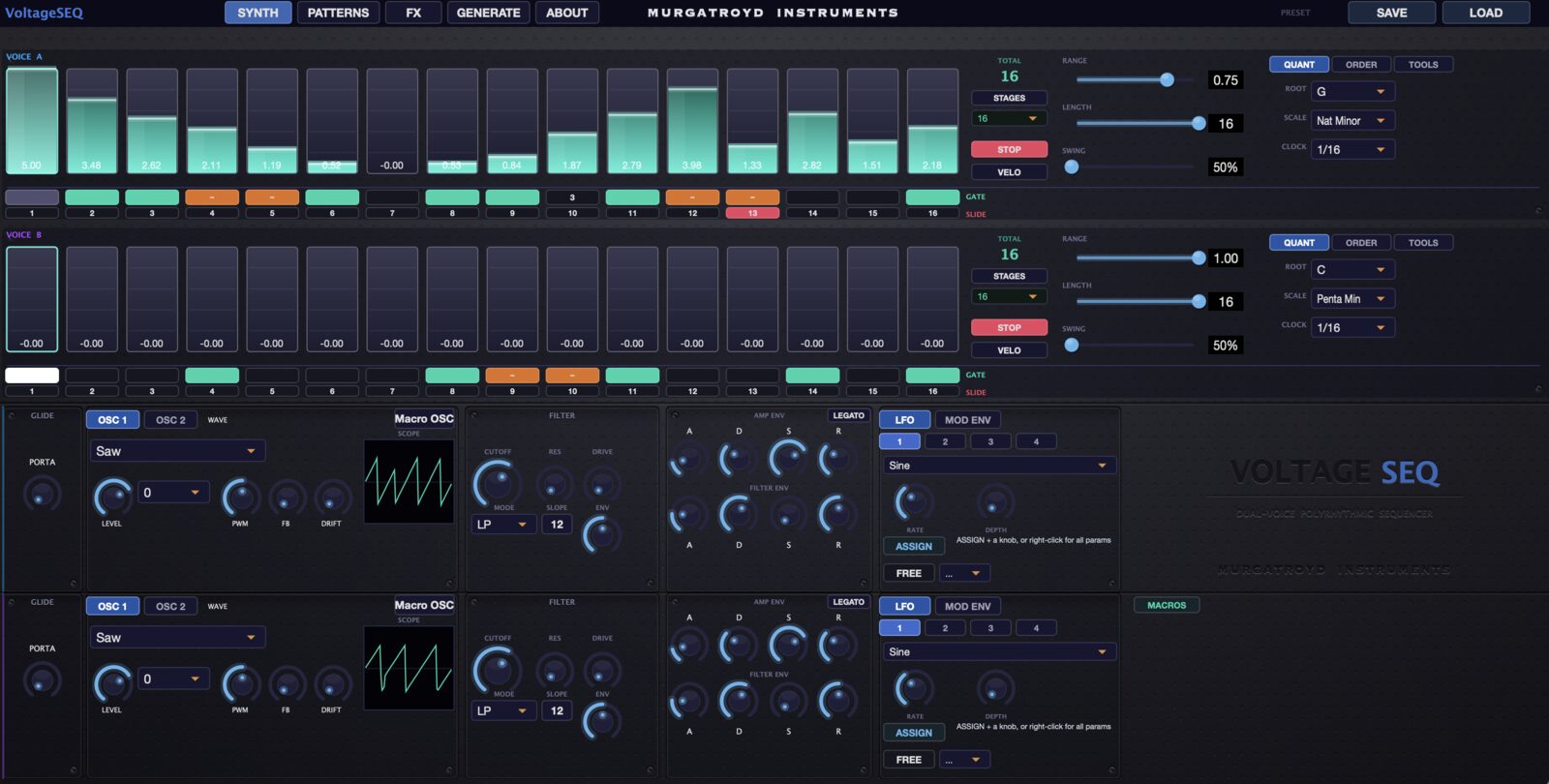Click the Voice A amp env Sustain knob
The width and height of the screenshot is (1549, 784).
788,458
